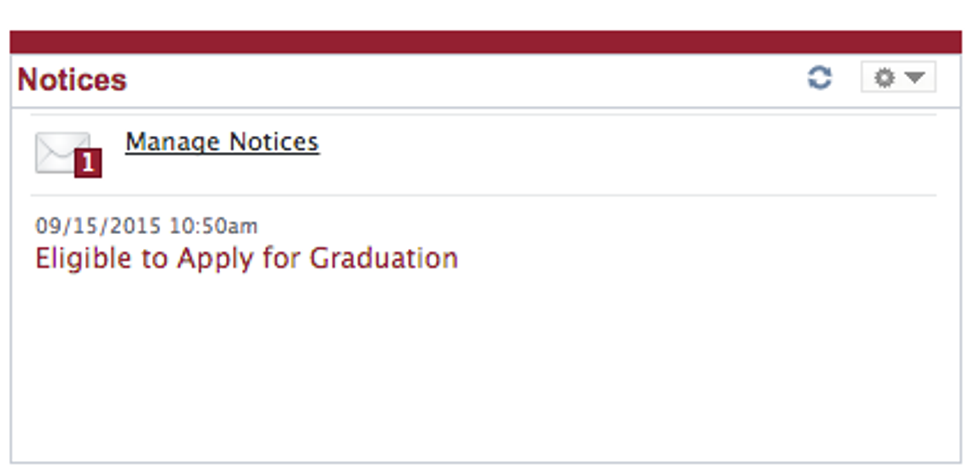The image size is (980, 473).
Task: Click the word Notices in Manage Notices
Action: 273,142
